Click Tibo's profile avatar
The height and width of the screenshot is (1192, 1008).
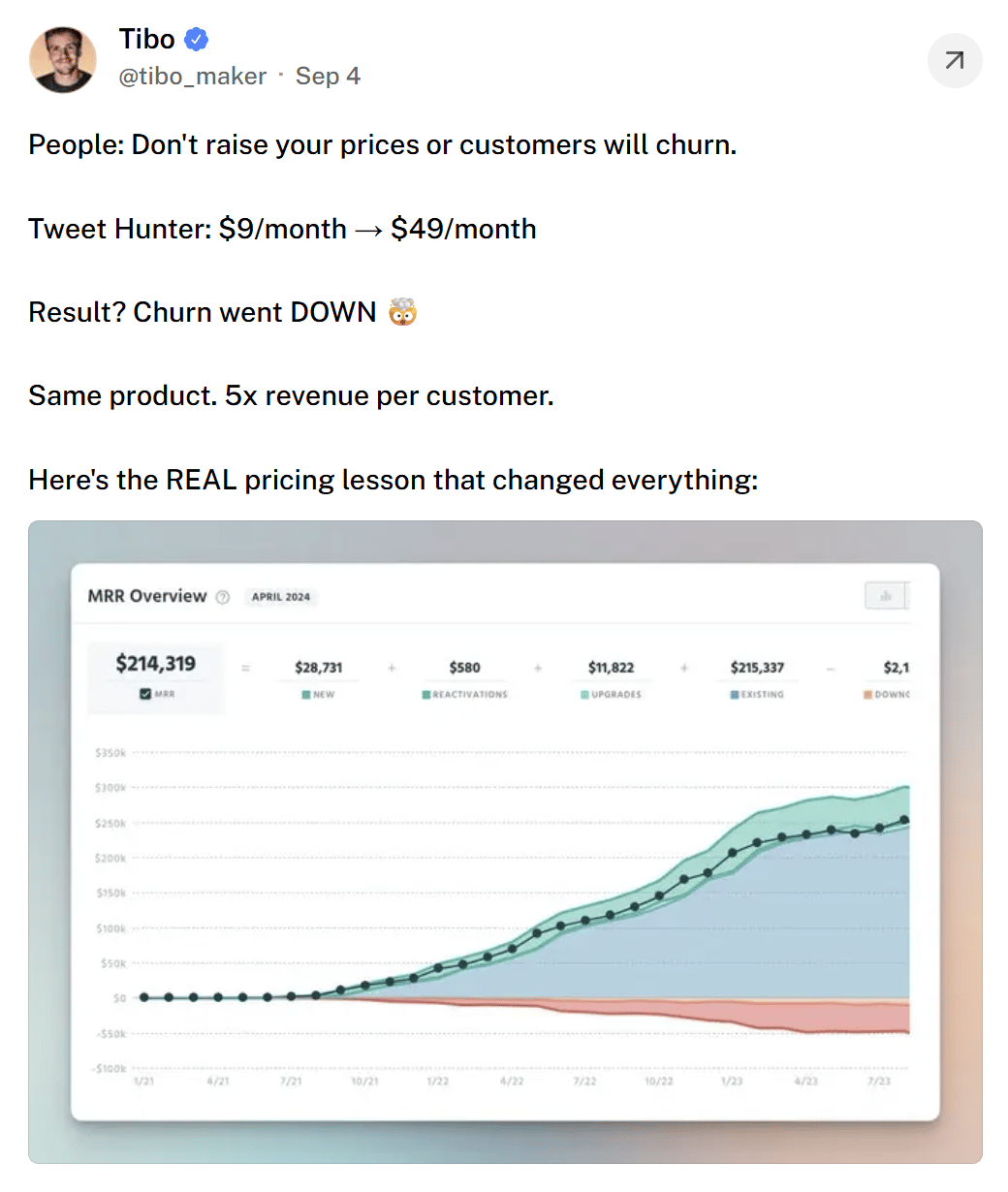(63, 60)
